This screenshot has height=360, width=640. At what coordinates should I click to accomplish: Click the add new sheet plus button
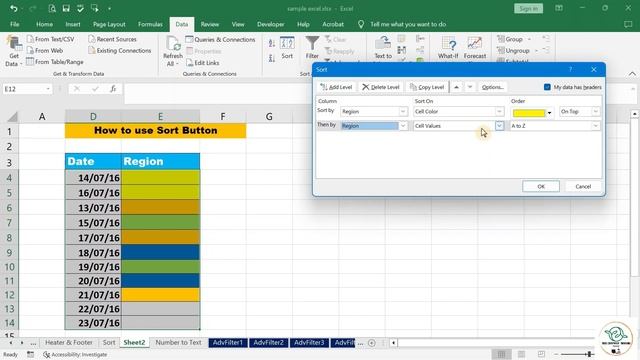[x=371, y=343]
